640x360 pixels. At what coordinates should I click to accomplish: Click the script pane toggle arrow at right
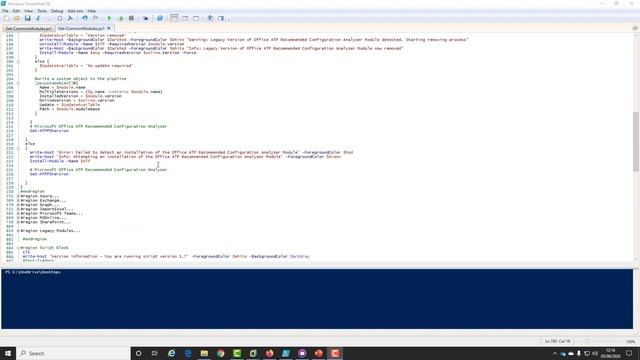(635, 28)
